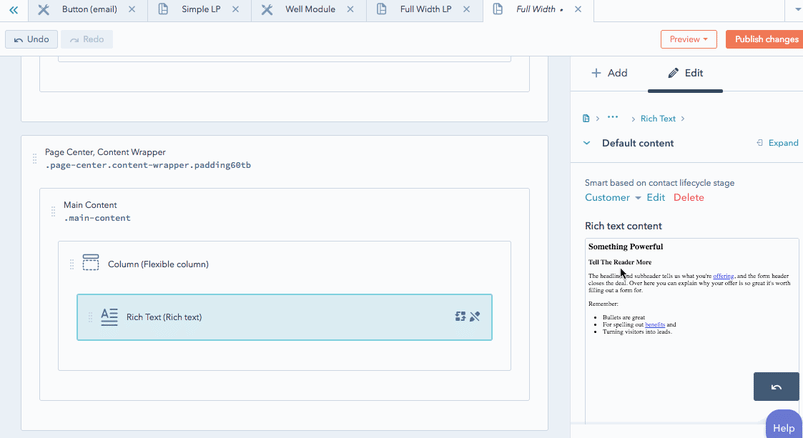Select the italic Full Width tab

(x=536, y=9)
